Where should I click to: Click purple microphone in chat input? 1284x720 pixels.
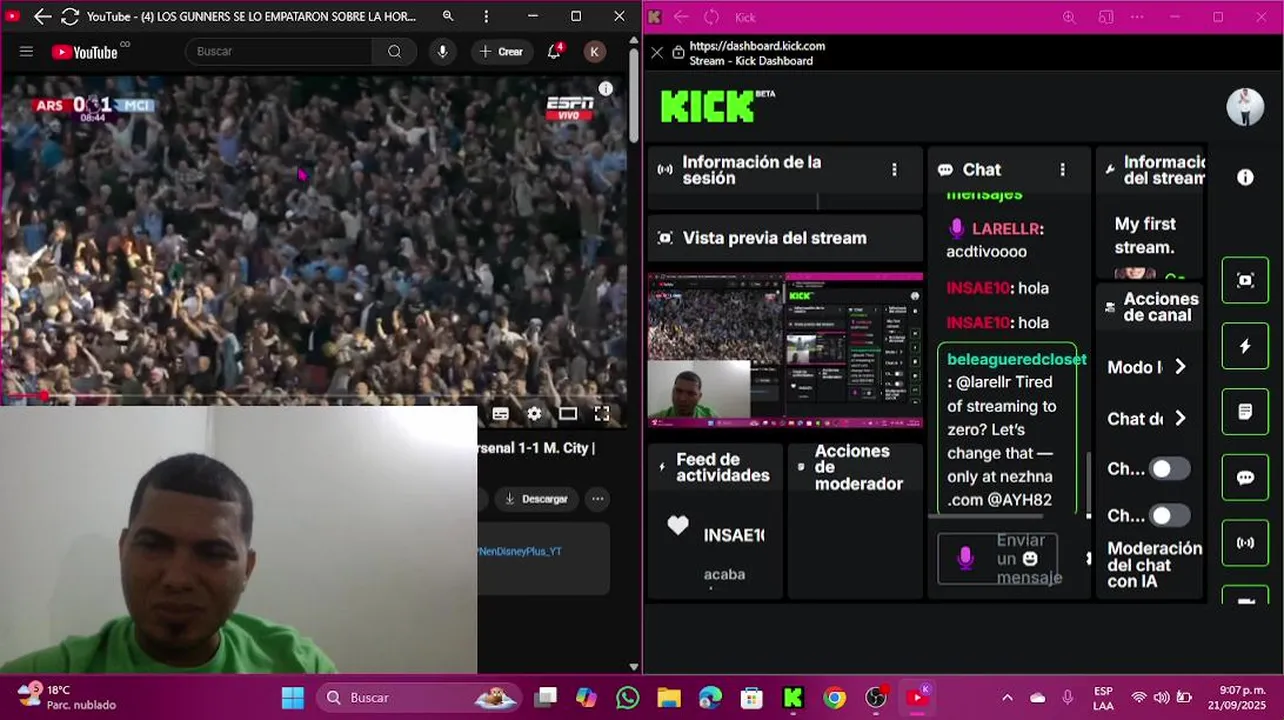pyautogui.click(x=965, y=558)
